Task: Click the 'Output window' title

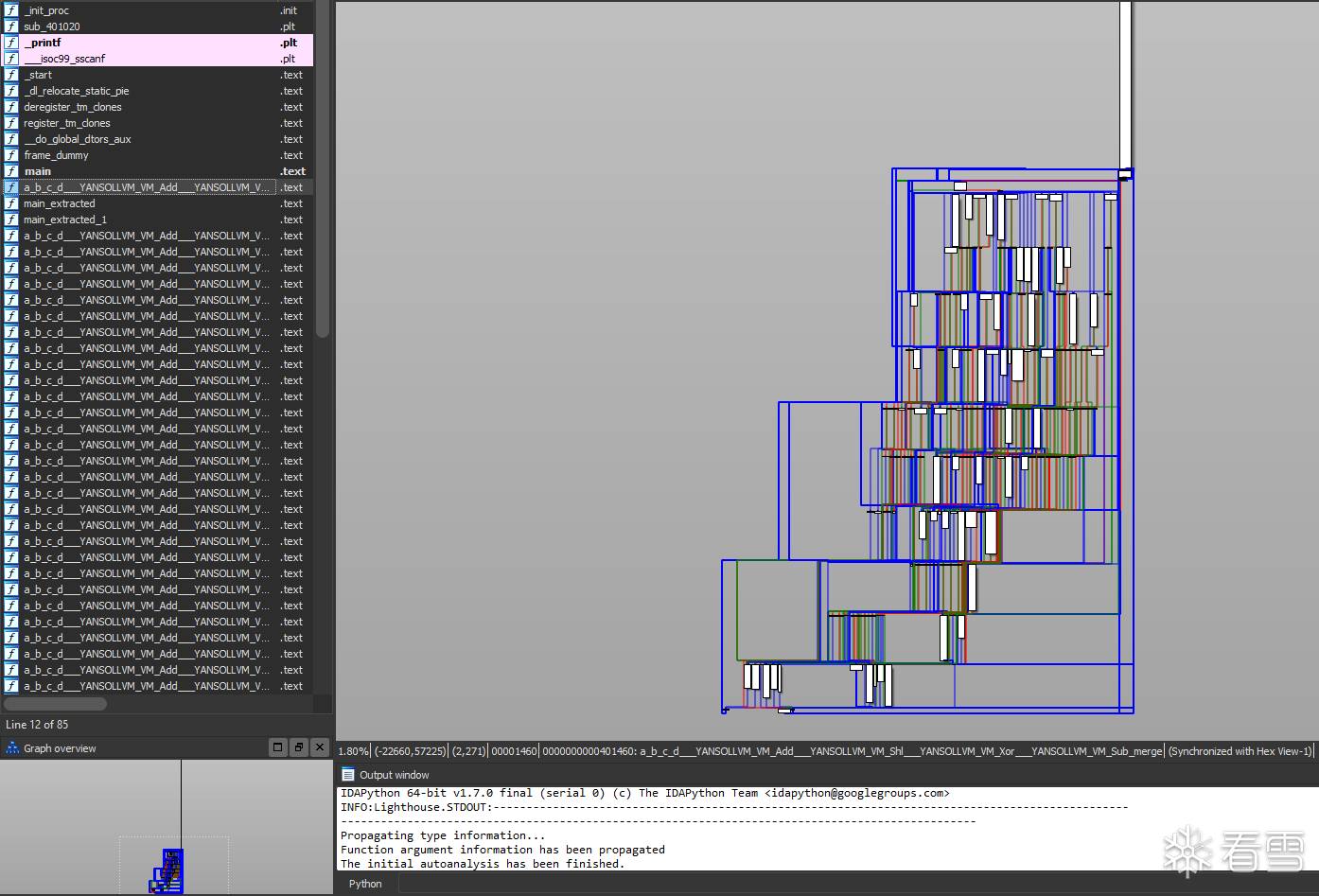Action: (395, 775)
